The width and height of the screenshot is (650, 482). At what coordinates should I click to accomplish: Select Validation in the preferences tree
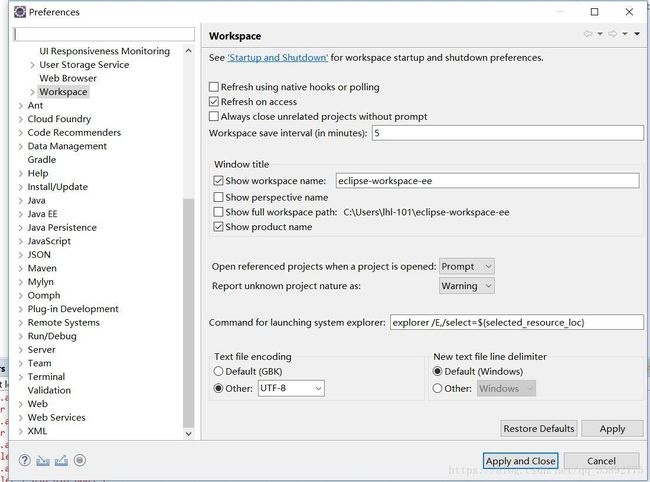49,390
